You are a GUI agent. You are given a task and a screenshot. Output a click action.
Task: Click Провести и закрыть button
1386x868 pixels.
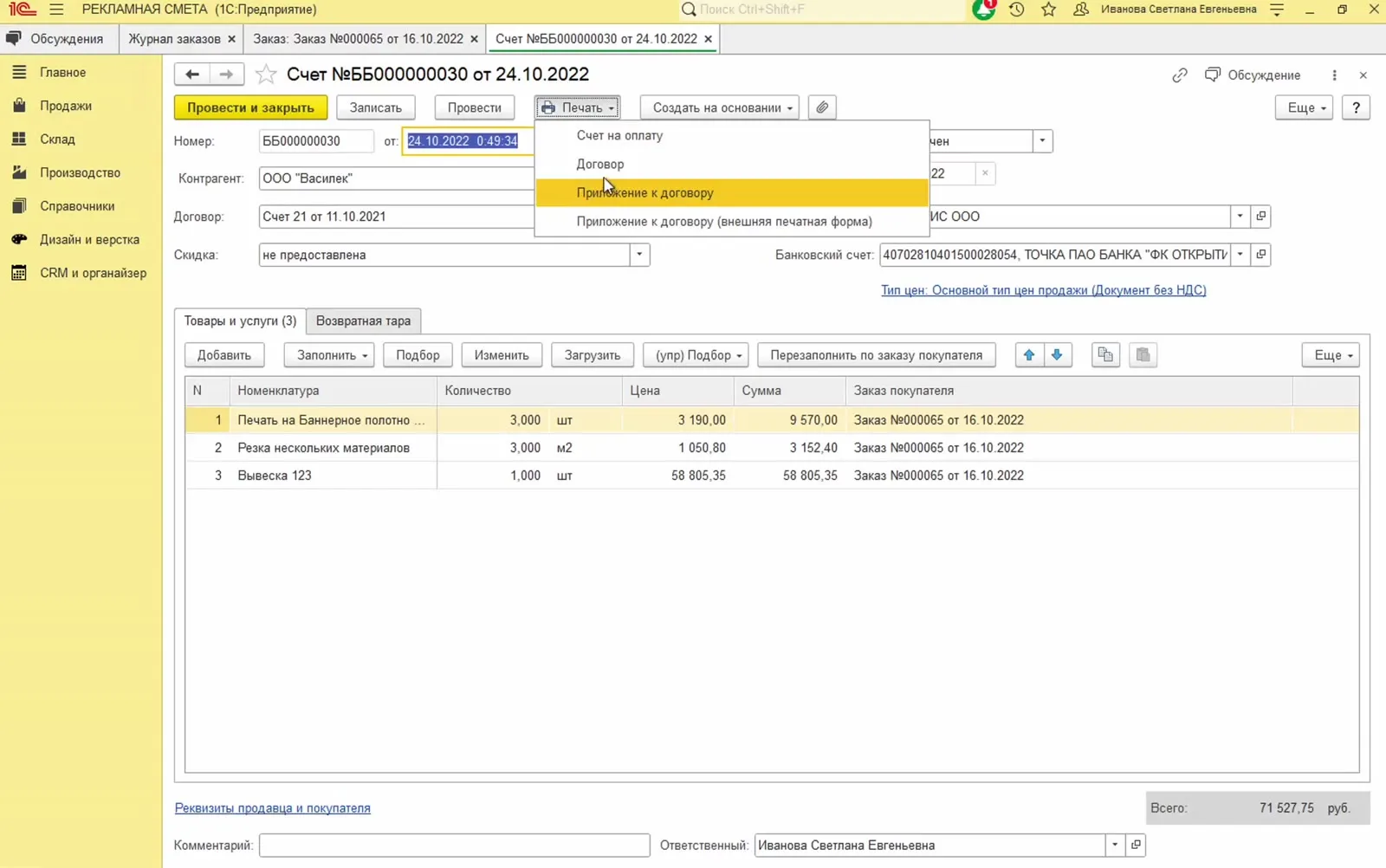[250, 107]
